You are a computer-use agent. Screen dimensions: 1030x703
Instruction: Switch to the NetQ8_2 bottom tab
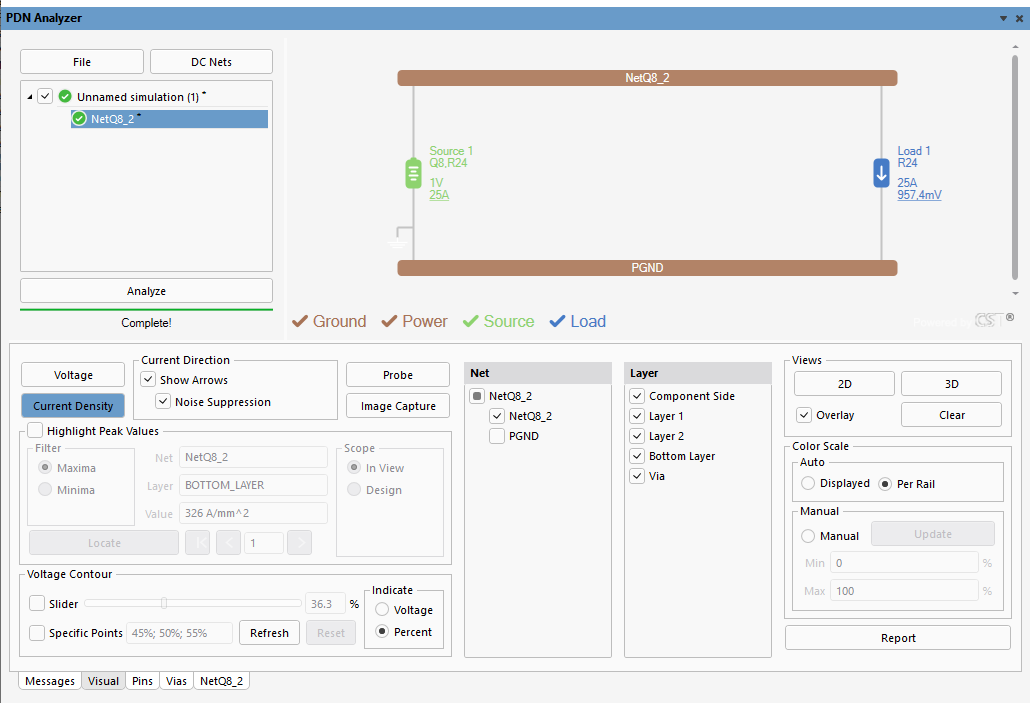tap(221, 681)
